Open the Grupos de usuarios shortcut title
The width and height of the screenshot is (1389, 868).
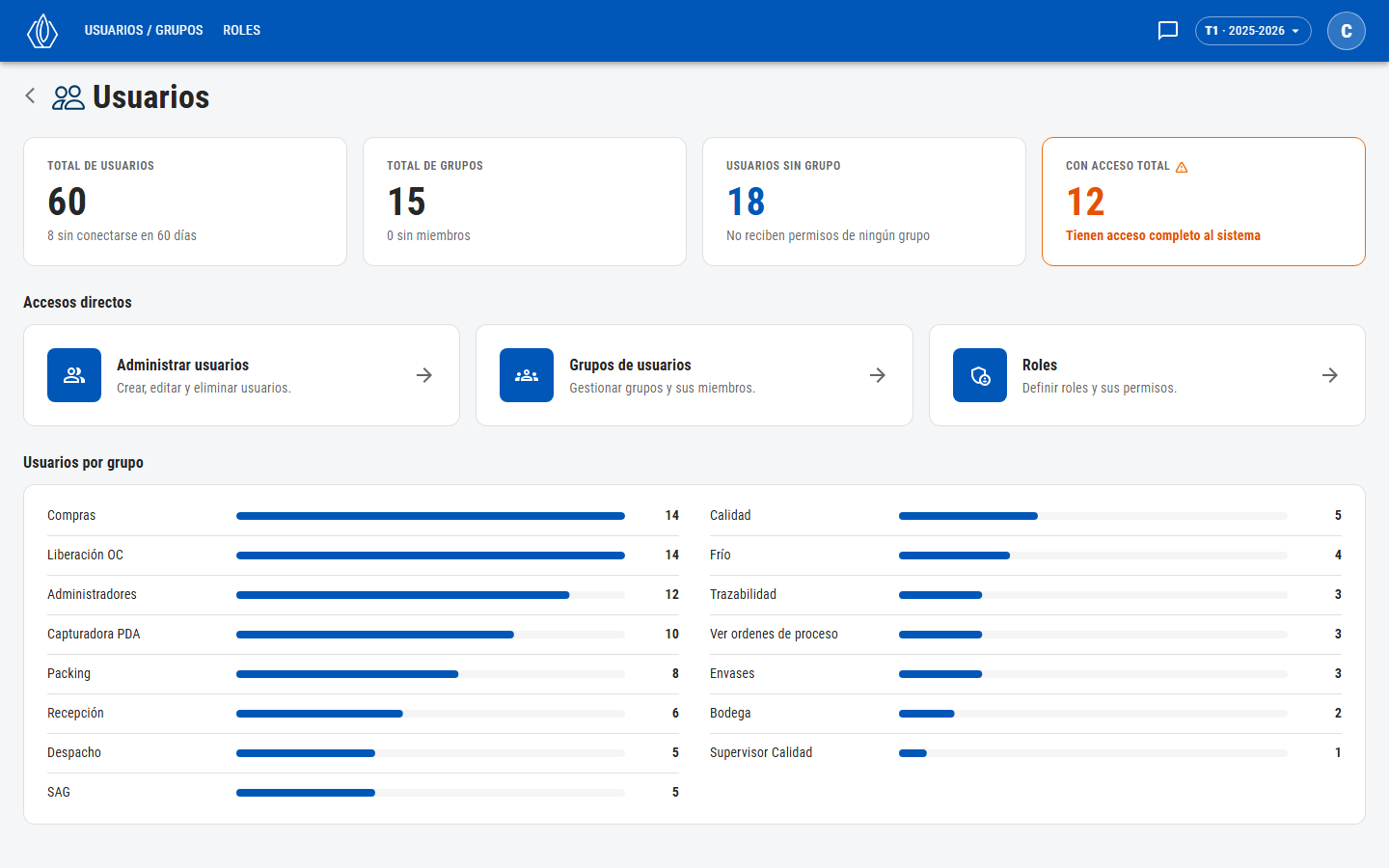click(630, 365)
